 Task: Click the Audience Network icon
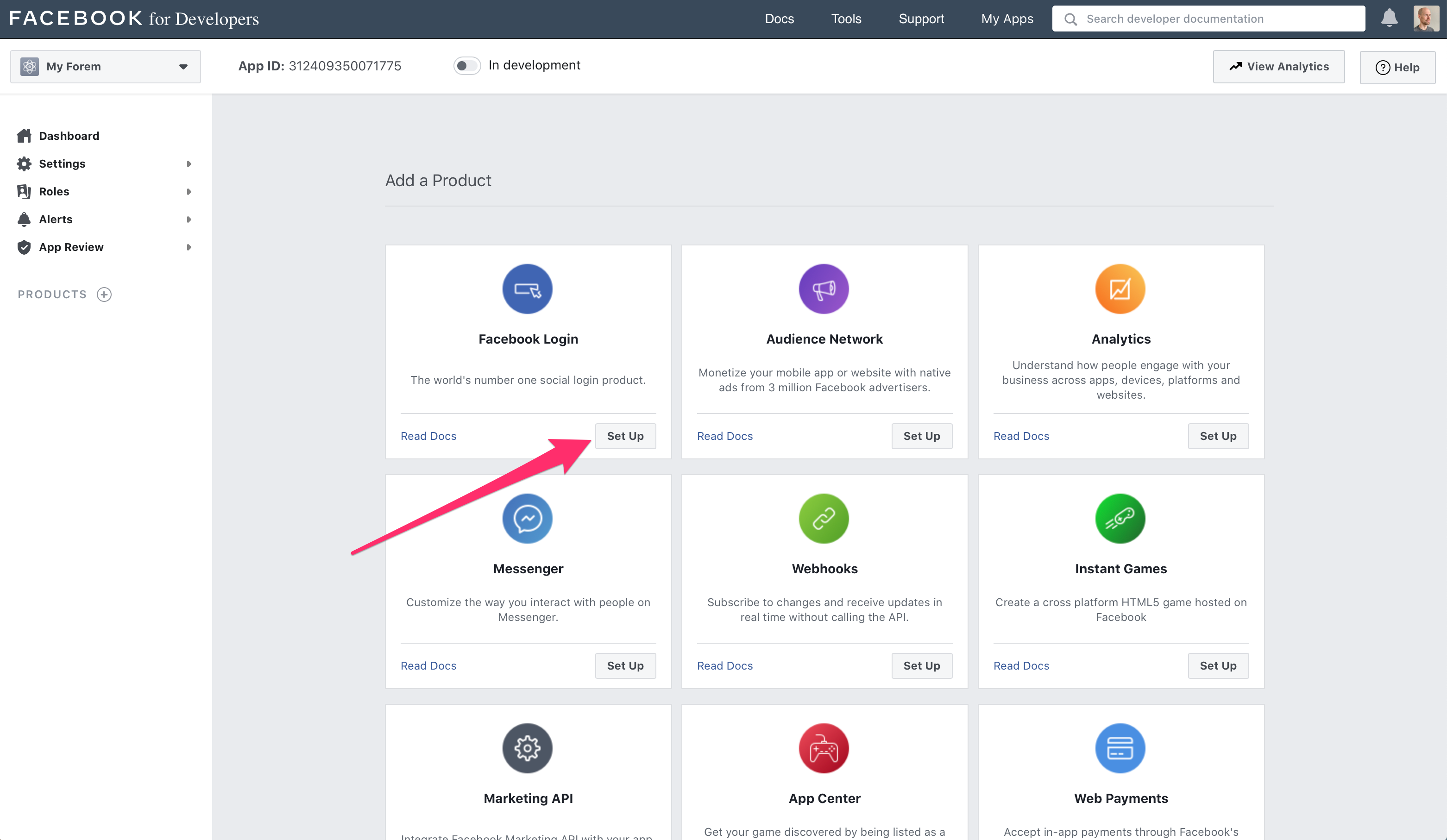pos(823,288)
